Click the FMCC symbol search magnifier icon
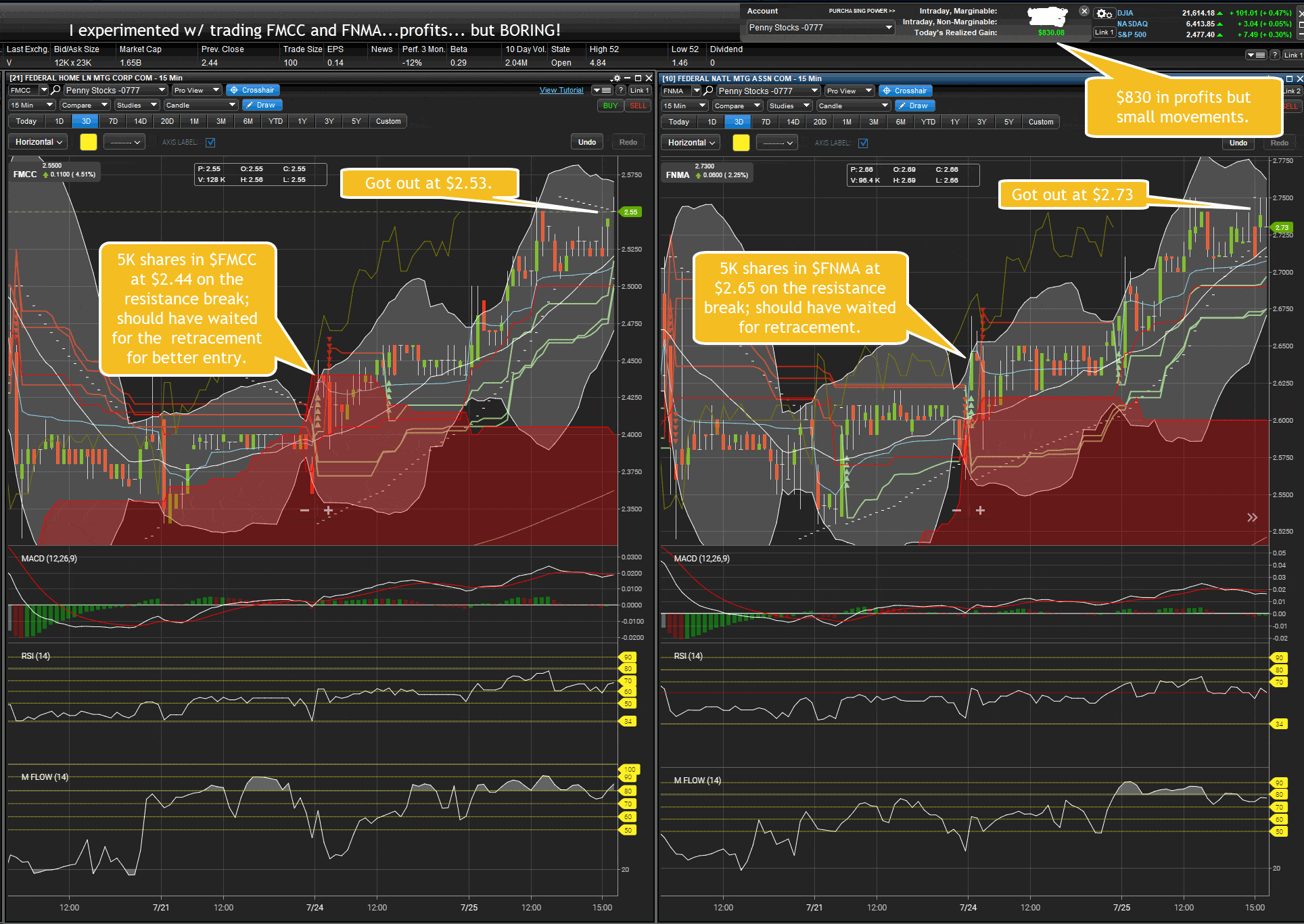This screenshot has width=1304, height=924. coord(56,90)
